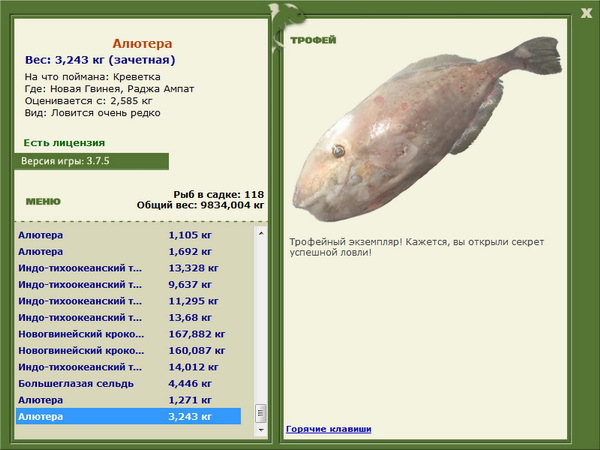600x450 pixels.
Task: Select Индо-тихоокеанский 11,295 кг row
Action: point(128,301)
